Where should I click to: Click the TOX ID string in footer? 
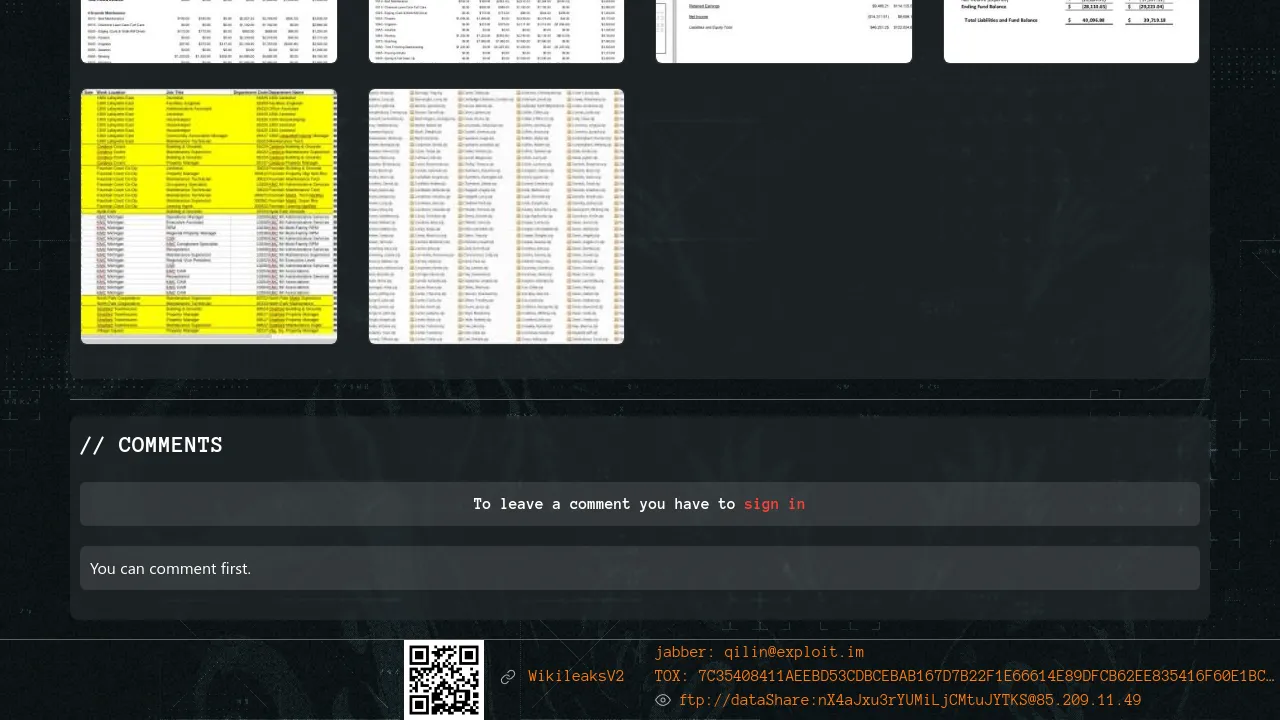tap(985, 676)
